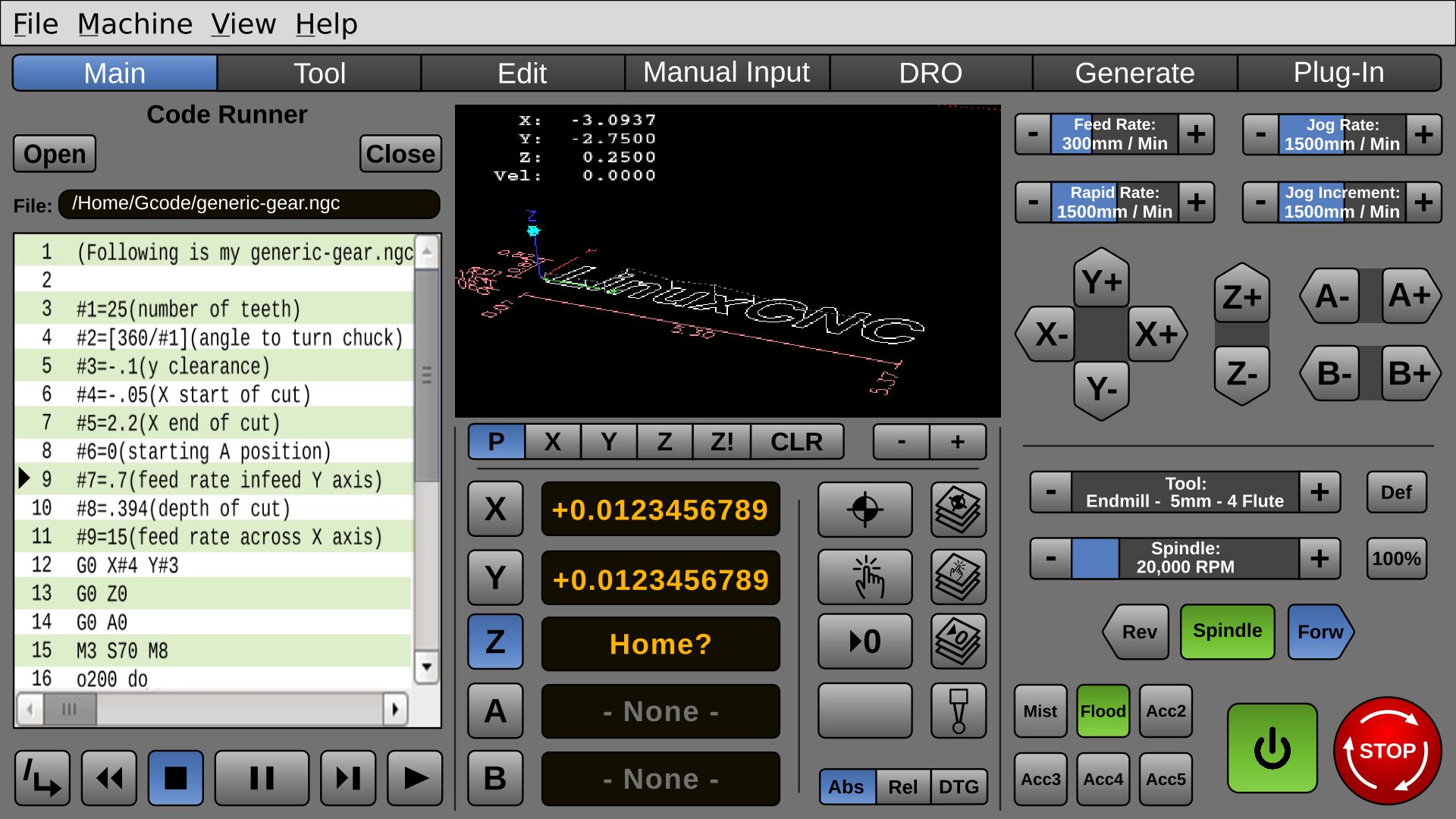Reset spindle override to 100%

tap(1396, 559)
